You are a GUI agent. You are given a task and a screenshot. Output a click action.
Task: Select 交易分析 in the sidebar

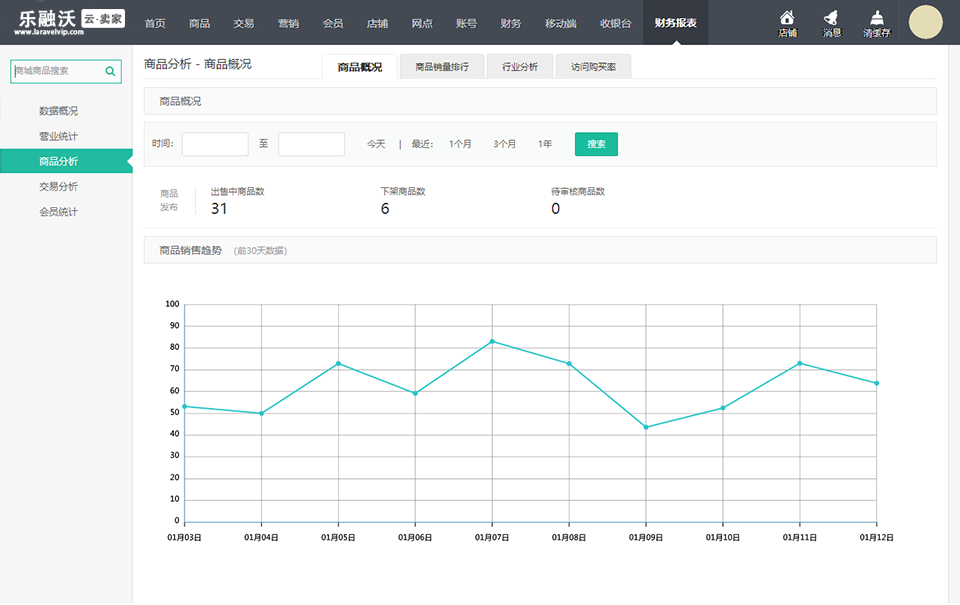pos(59,186)
